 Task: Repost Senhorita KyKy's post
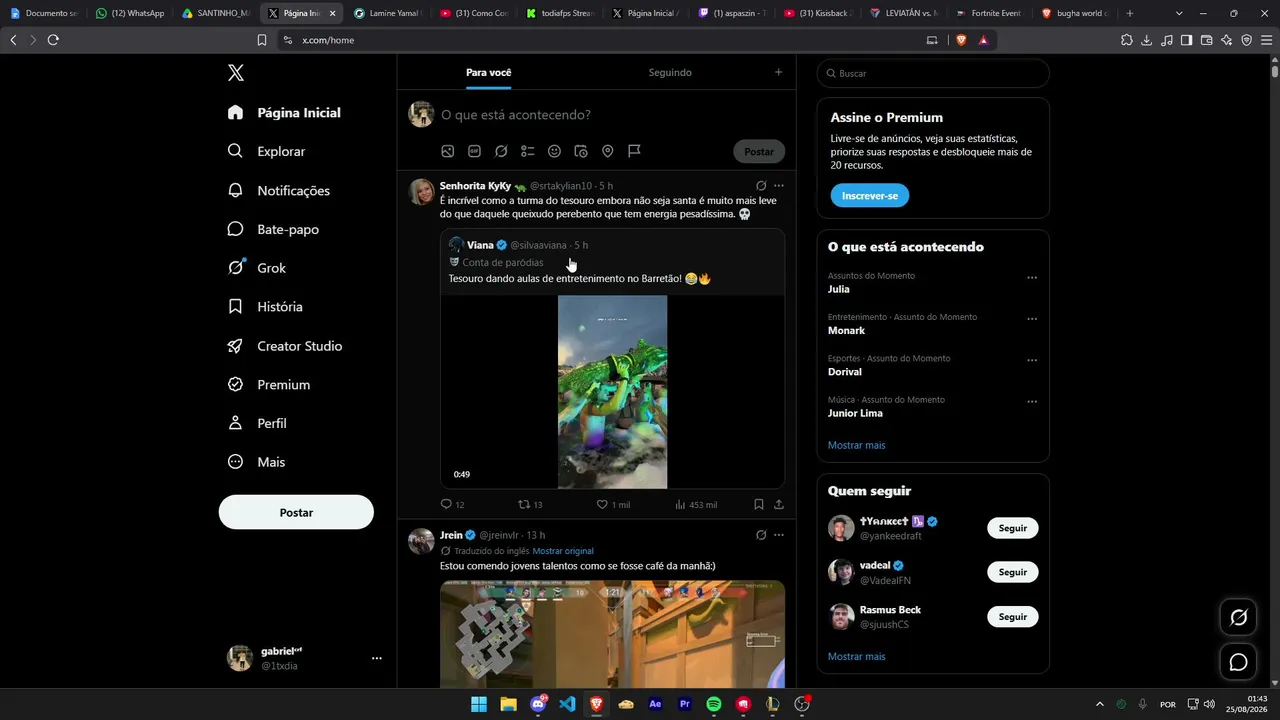(x=530, y=505)
